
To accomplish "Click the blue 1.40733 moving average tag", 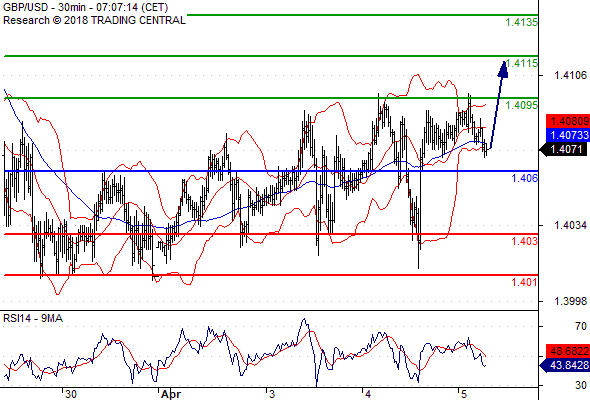I will pos(568,135).
